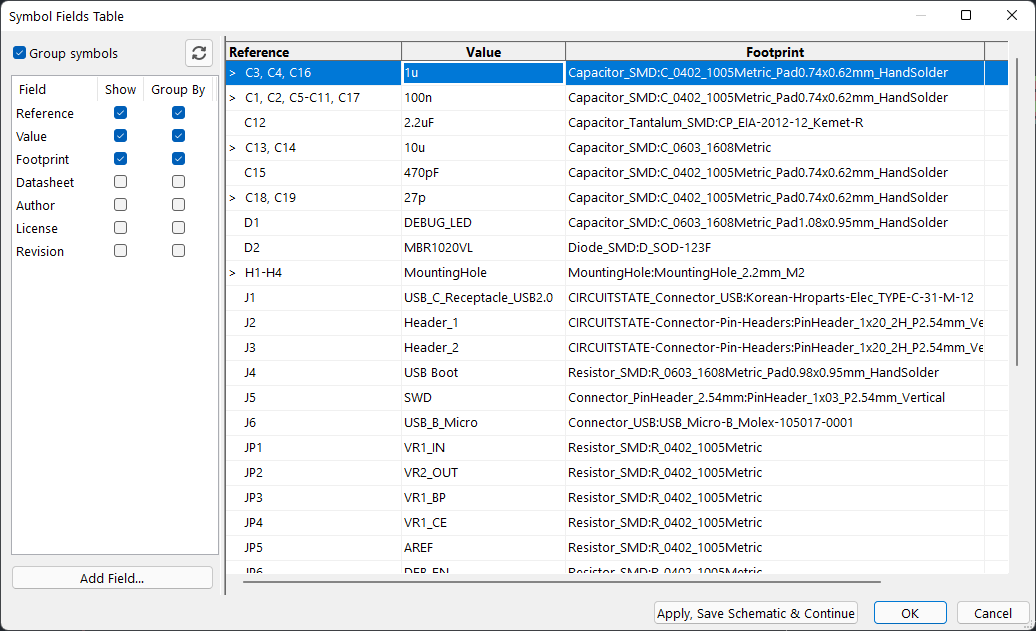Sort by the Value column header

(484, 52)
